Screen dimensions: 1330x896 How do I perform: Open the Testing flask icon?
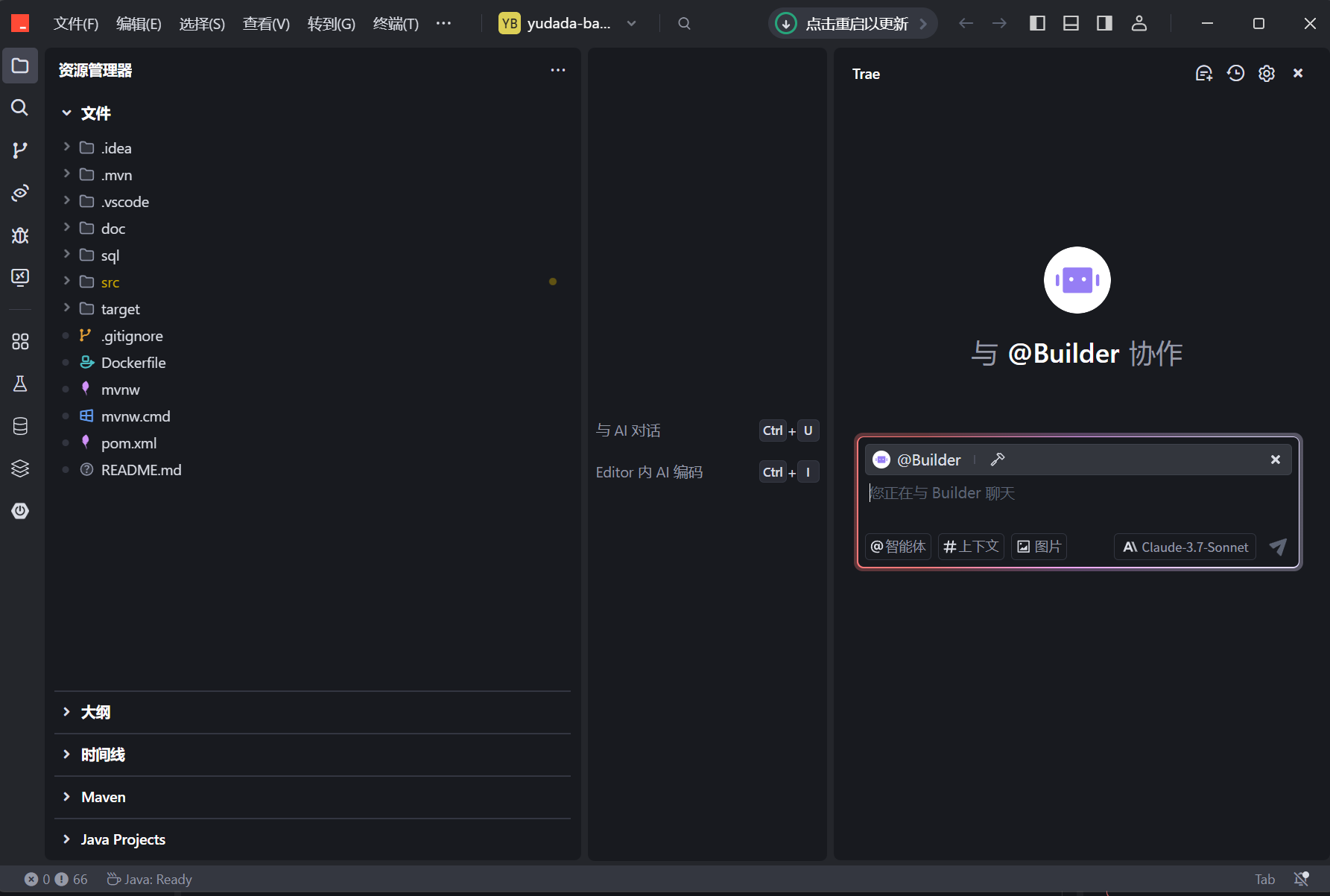[x=20, y=384]
